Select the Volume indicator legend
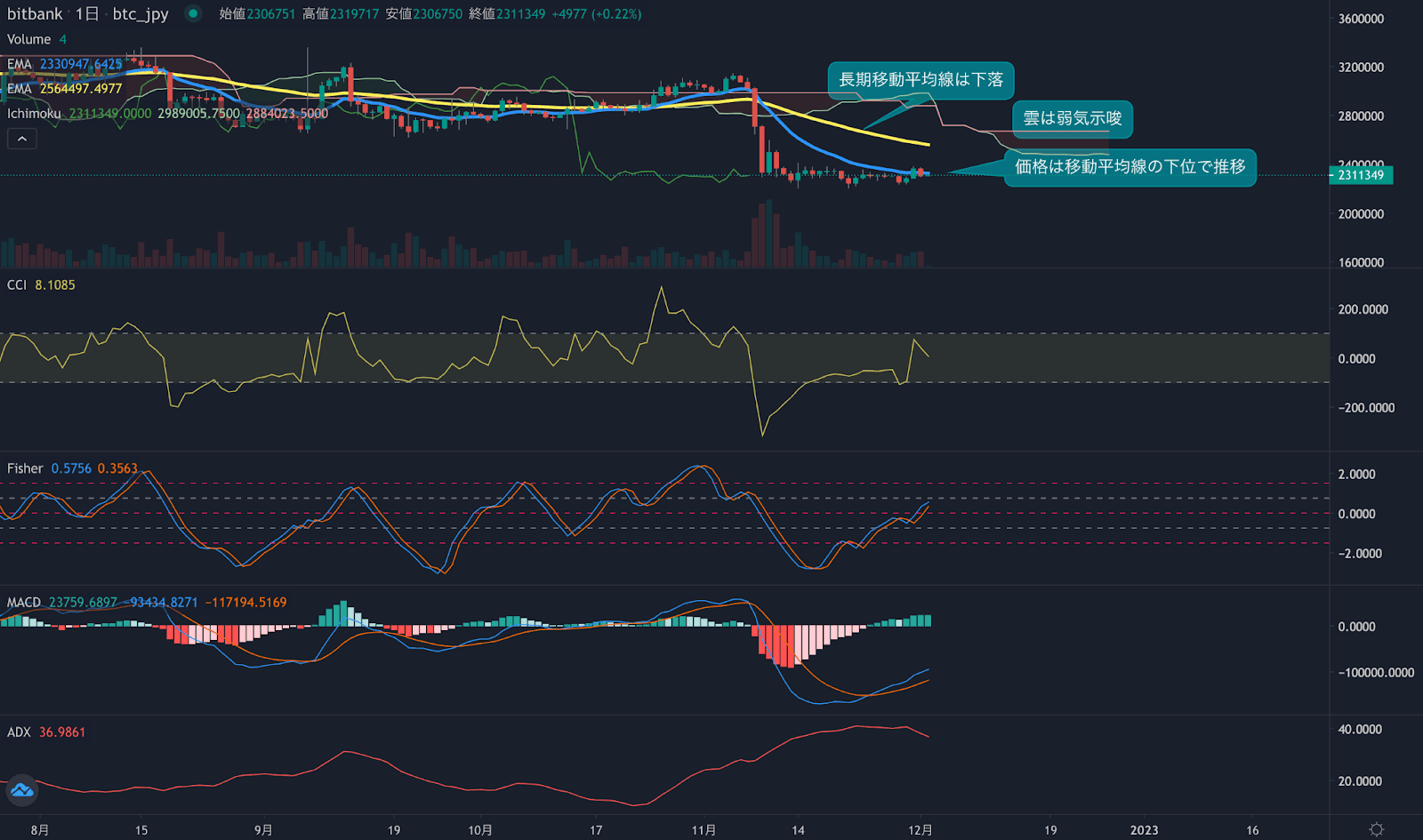 [29, 39]
